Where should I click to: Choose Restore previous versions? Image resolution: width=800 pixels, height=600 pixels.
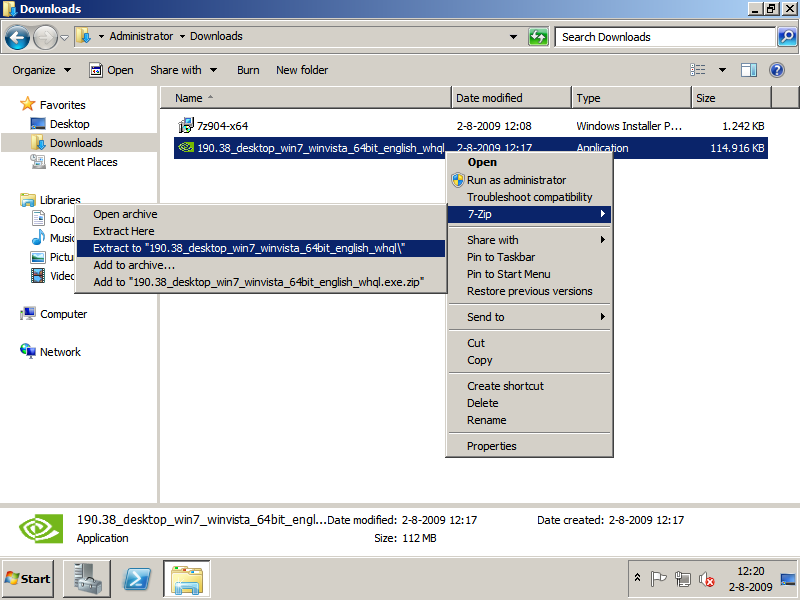click(529, 291)
